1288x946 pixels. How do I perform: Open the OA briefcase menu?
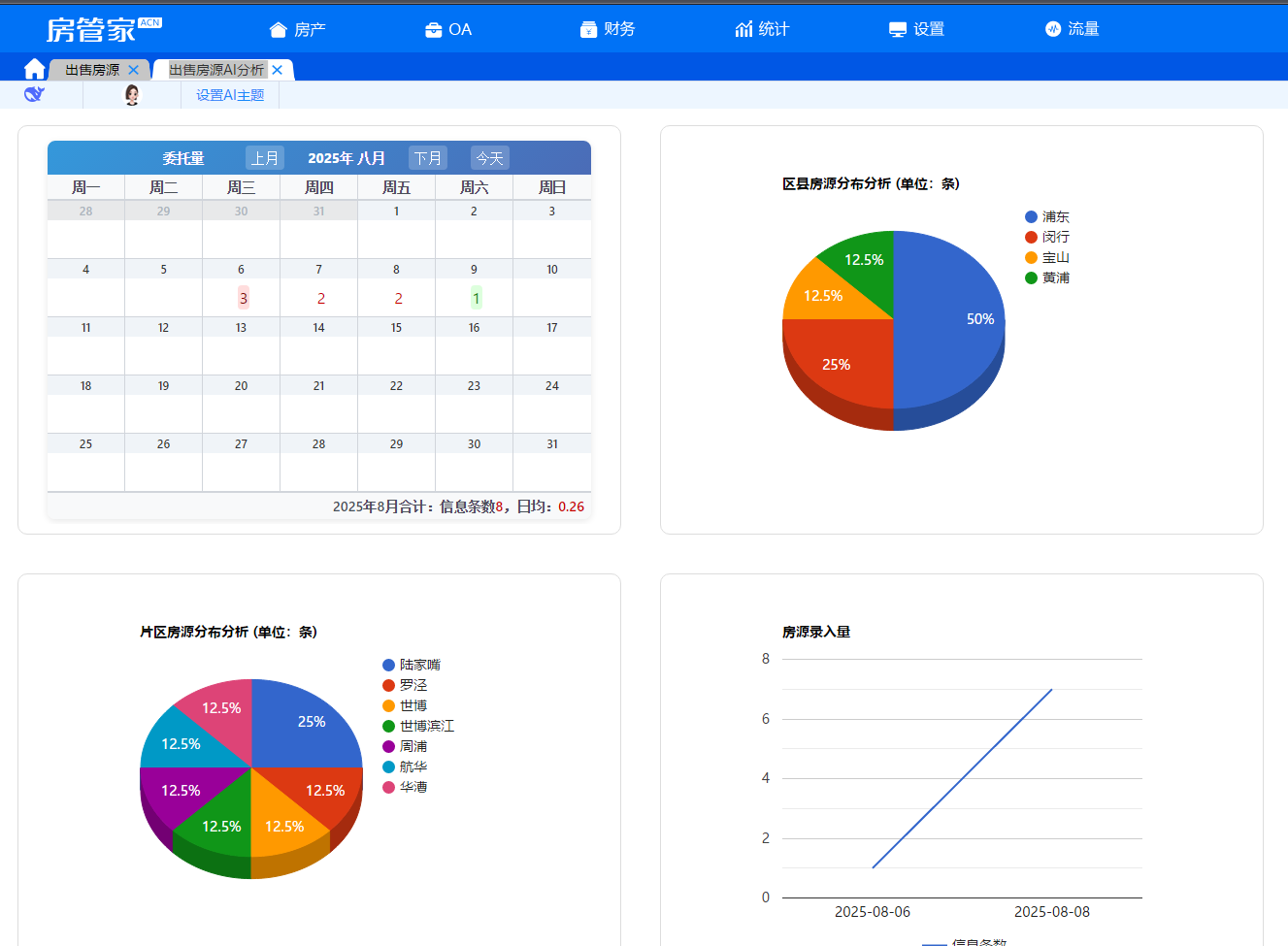click(448, 29)
